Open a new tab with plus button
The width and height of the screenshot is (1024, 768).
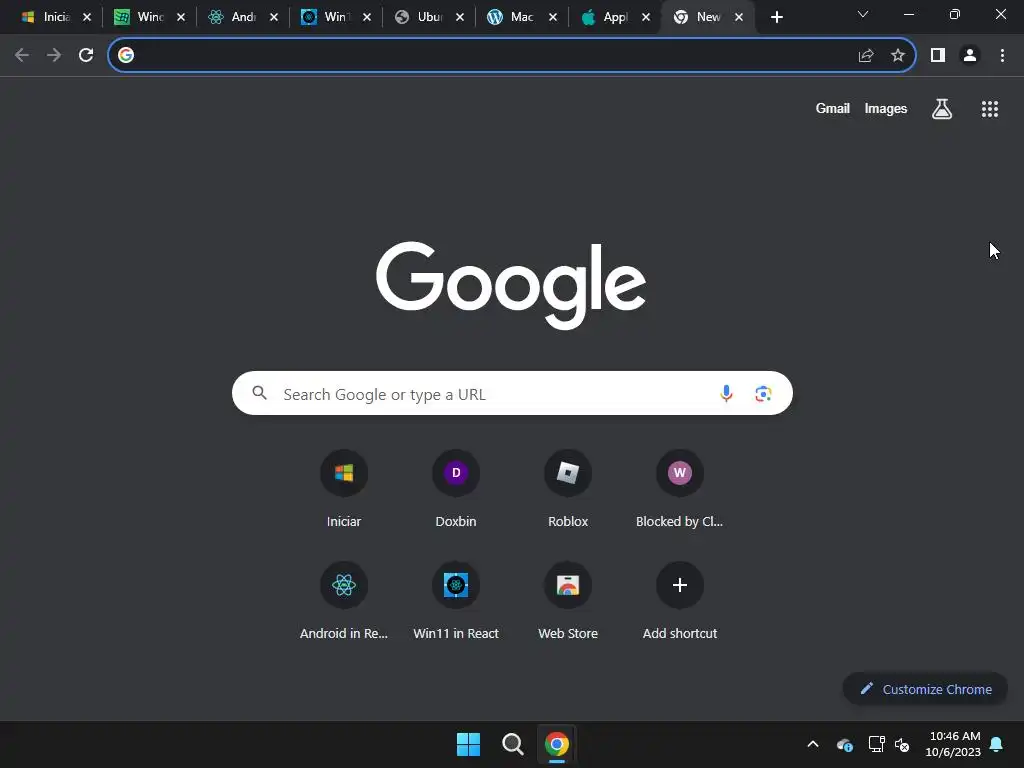[776, 17]
